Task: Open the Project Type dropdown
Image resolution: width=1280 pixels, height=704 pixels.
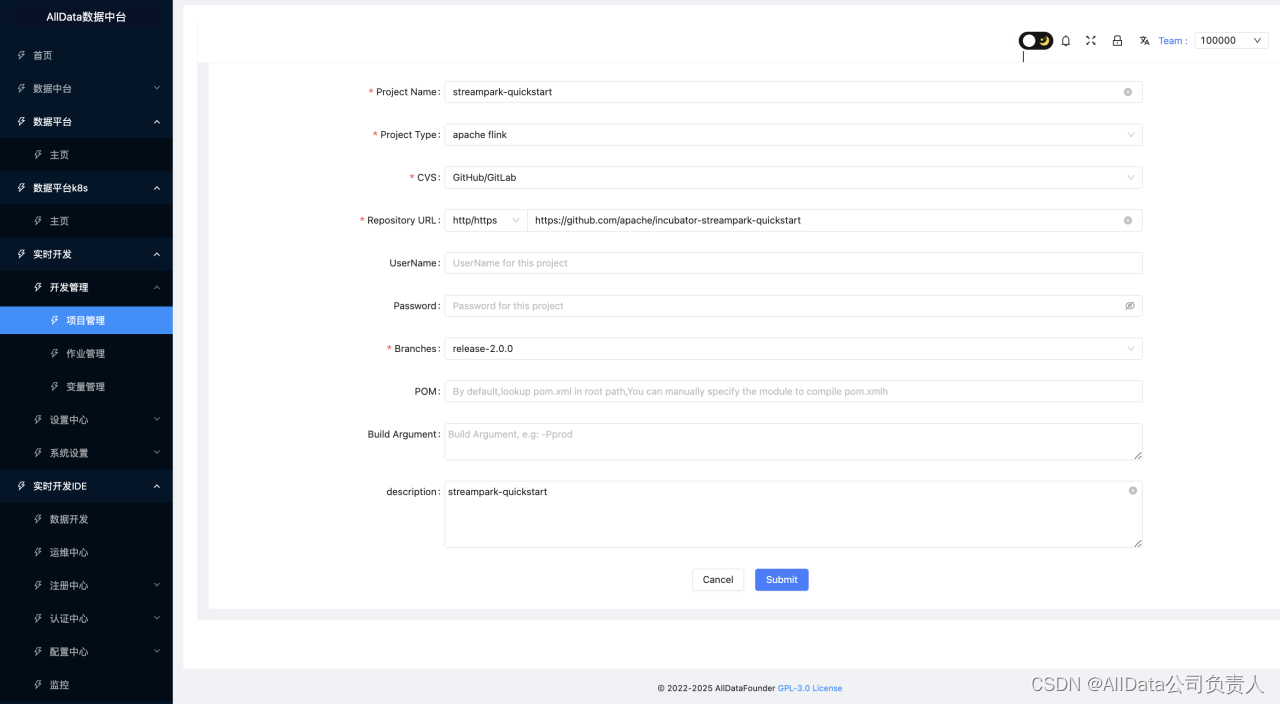Action: coord(793,135)
